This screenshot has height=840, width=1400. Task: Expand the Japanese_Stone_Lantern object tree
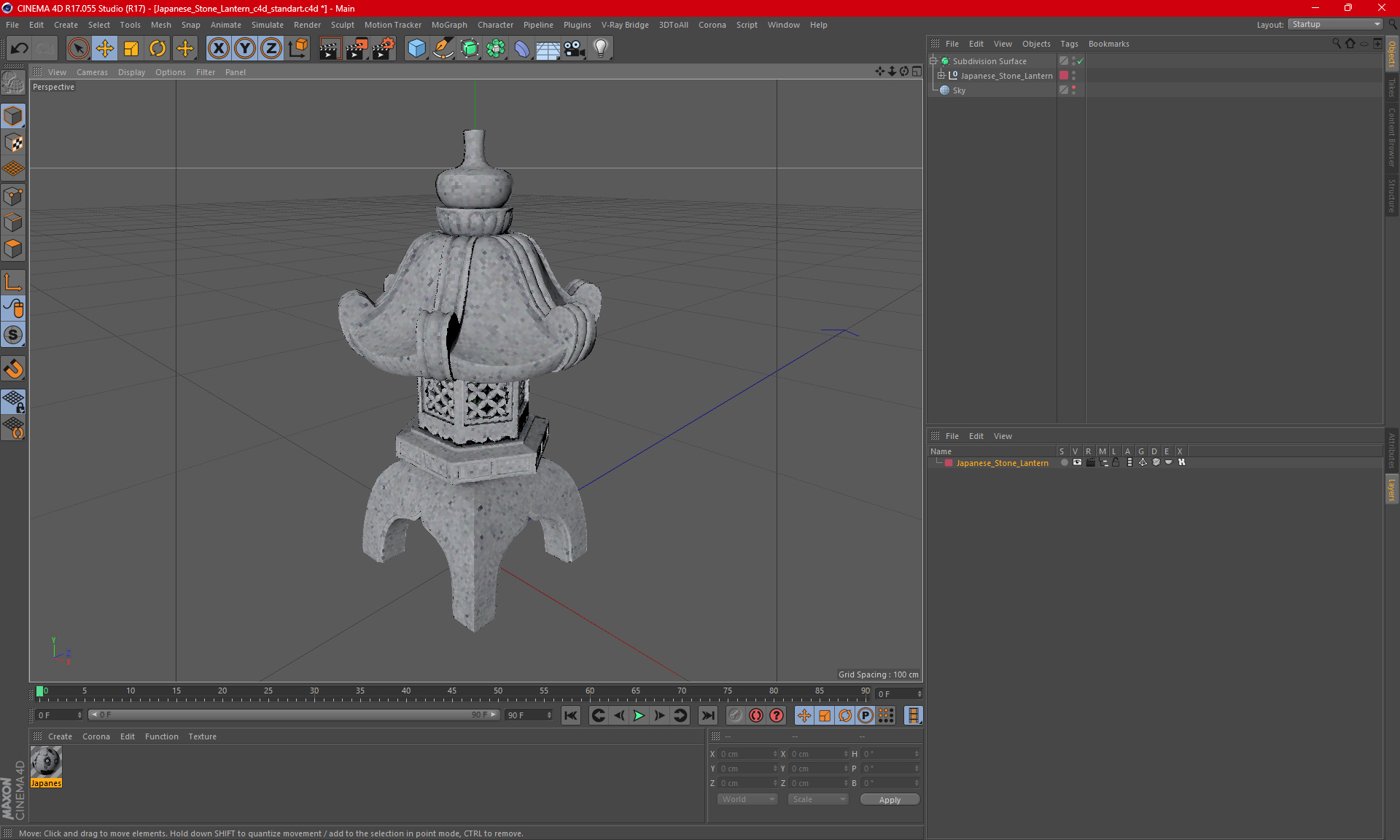[x=941, y=75]
